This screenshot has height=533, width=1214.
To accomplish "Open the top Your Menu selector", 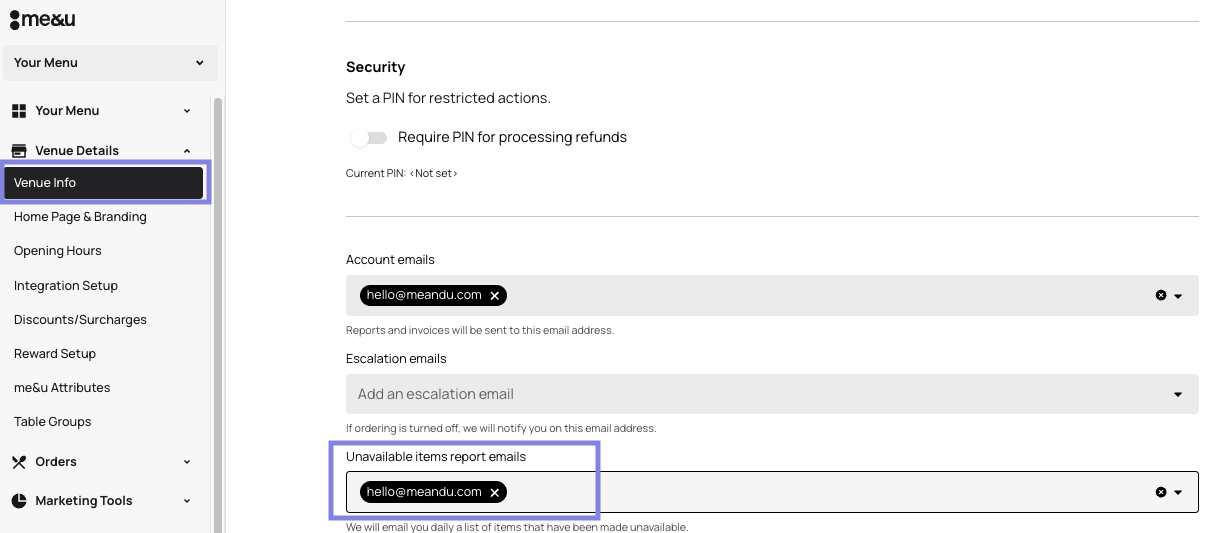I will point(110,63).
